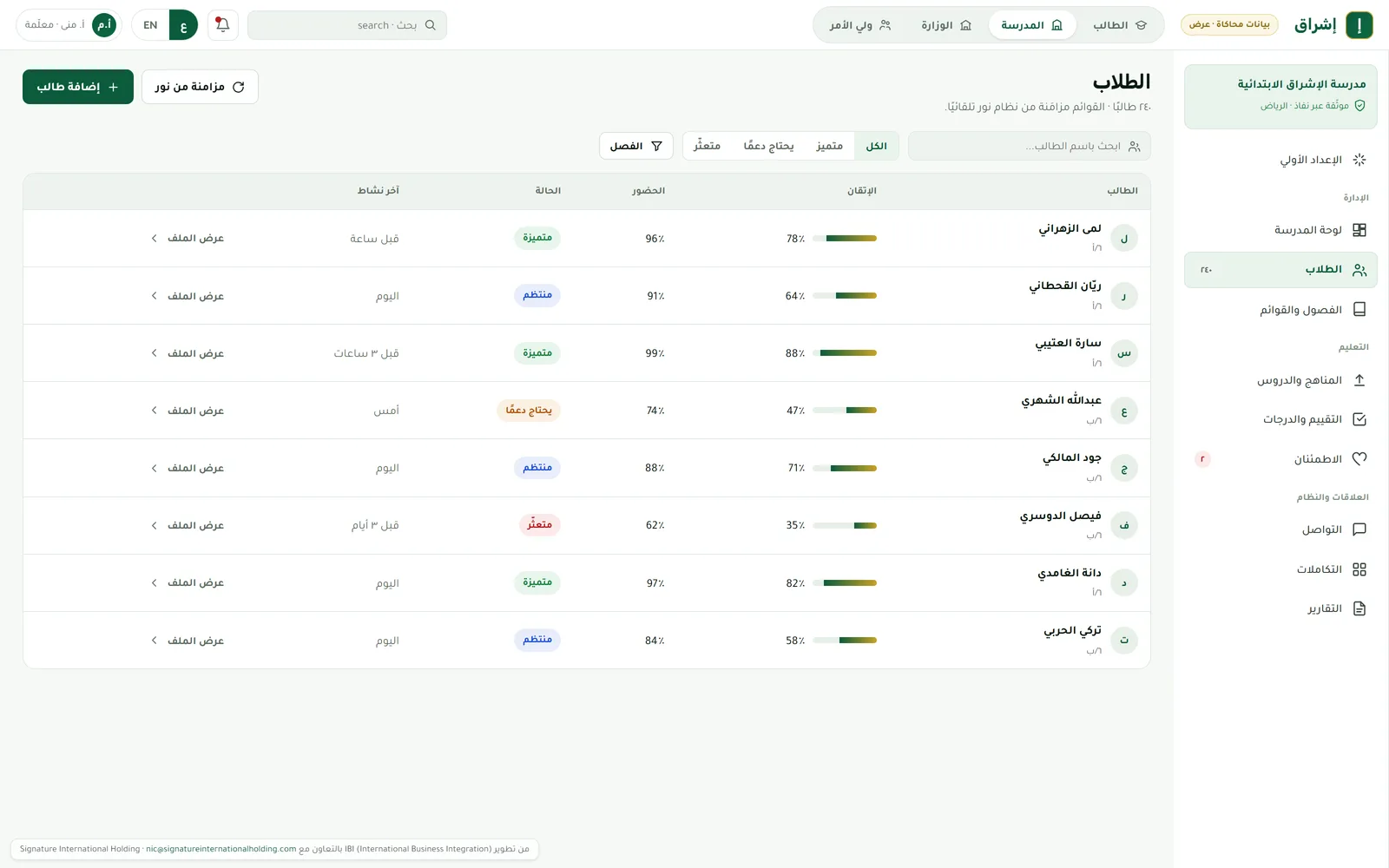Click mastery bar 35٪ for فيصل الدوسري
Image resolution: width=1389 pixels, height=868 pixels.
tap(845, 525)
